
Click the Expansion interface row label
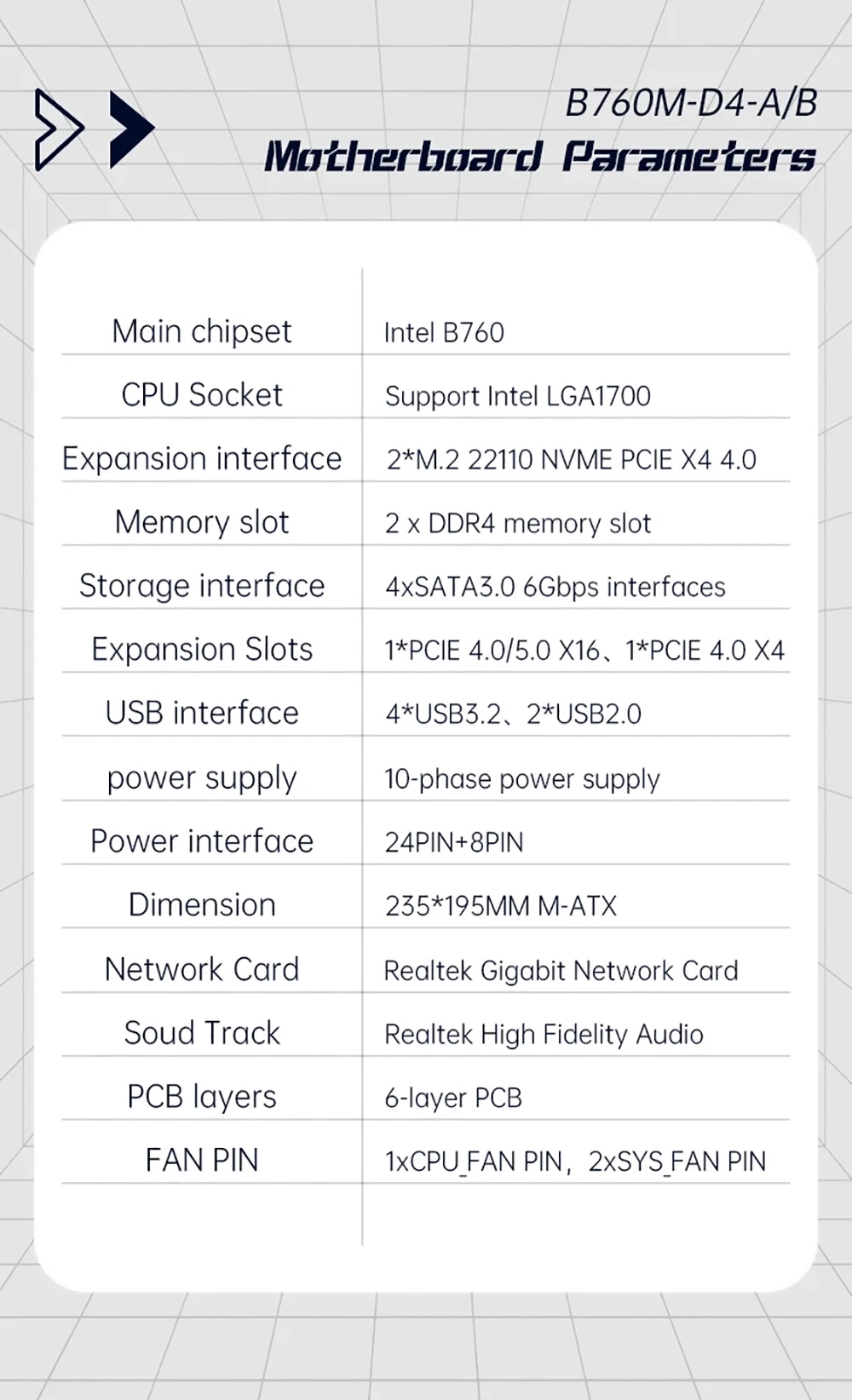201,458
